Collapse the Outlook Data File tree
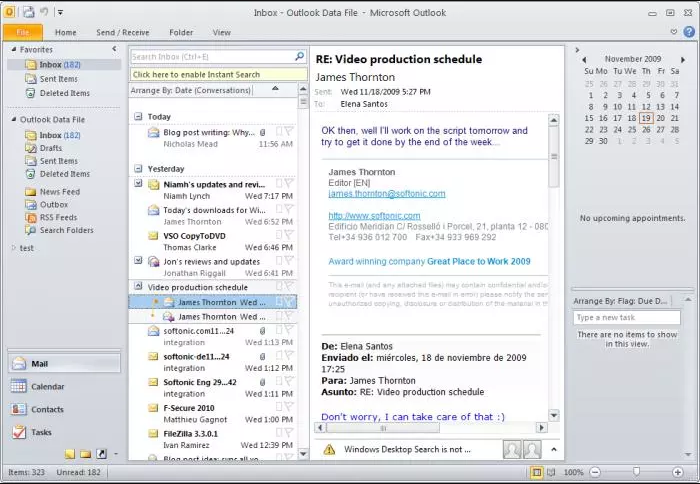 point(14,119)
